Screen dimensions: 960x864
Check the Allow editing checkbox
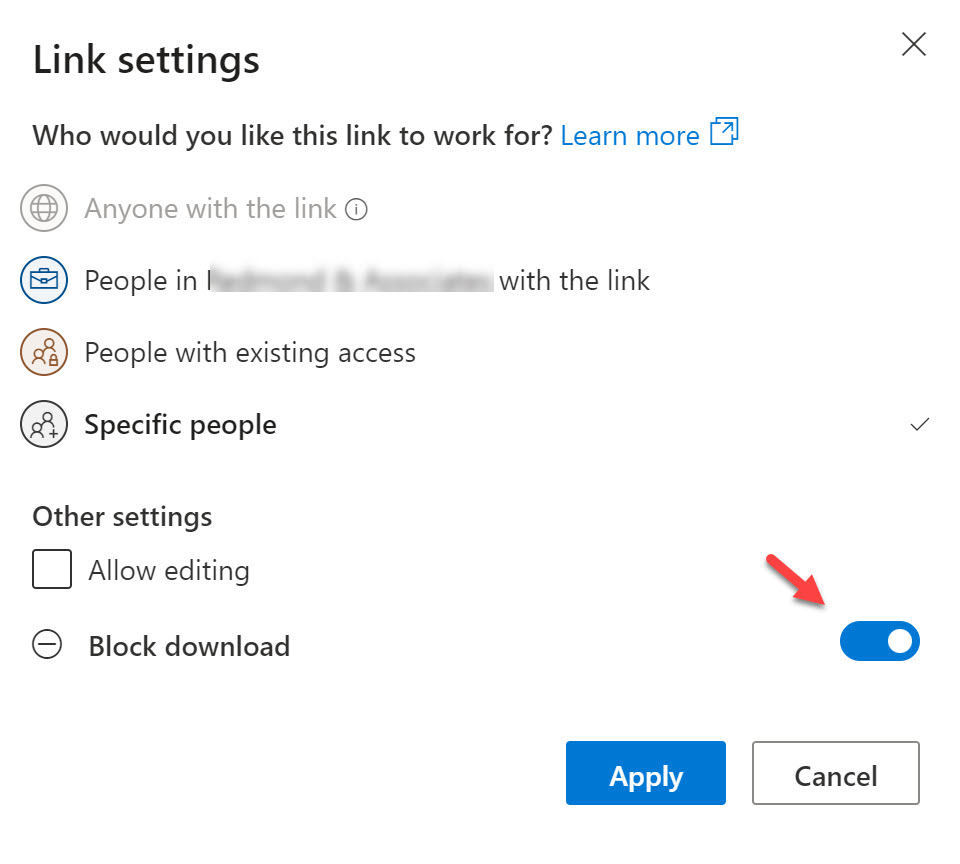52,571
